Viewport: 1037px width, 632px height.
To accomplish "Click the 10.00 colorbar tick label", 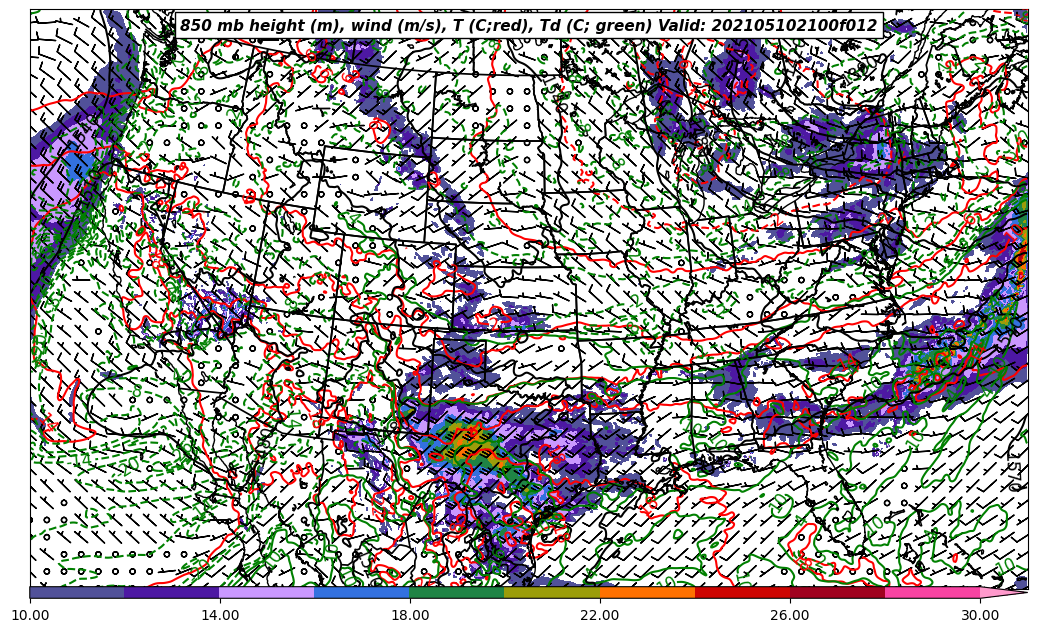I will [30, 616].
